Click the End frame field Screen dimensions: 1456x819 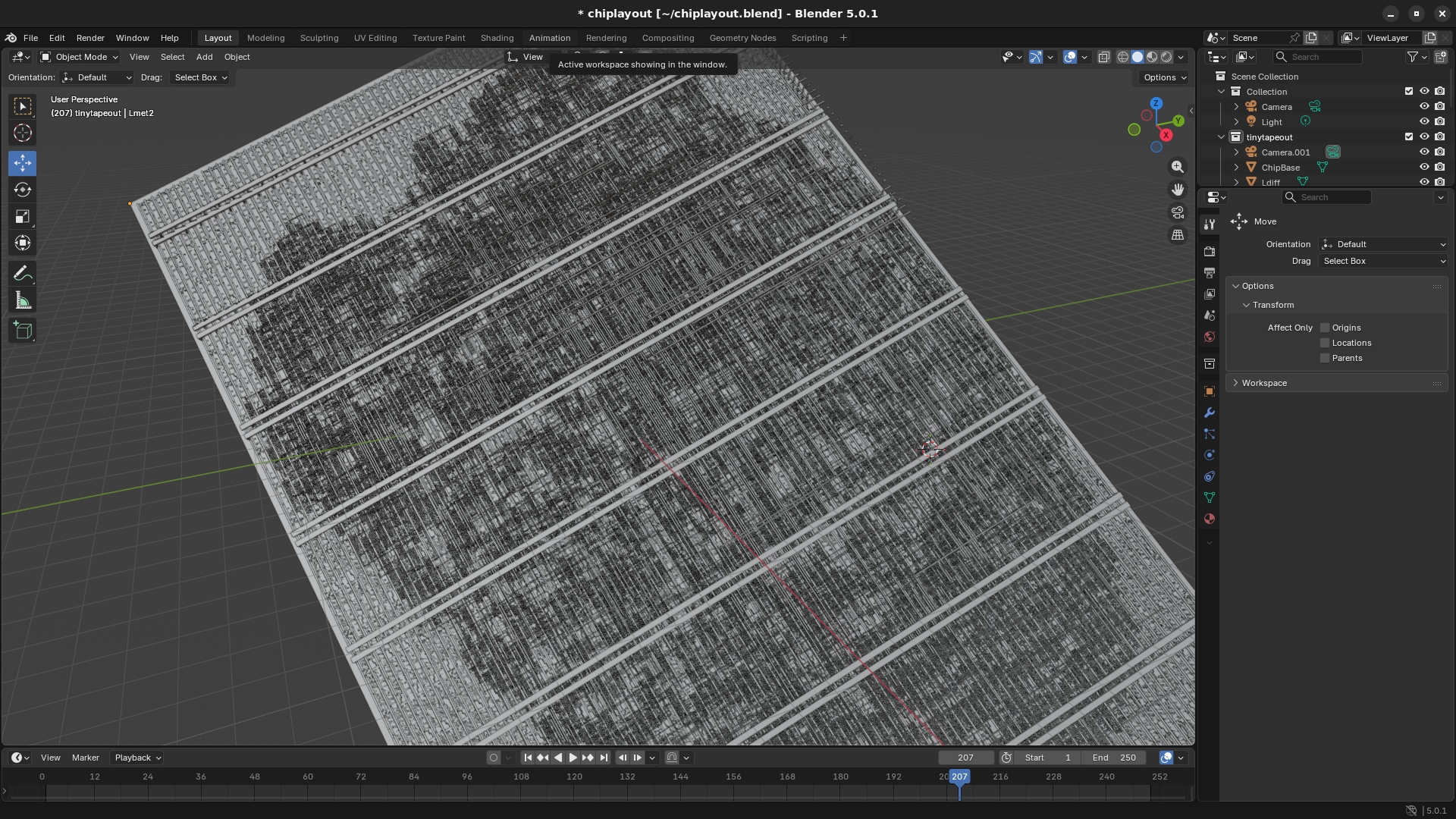(x=1114, y=758)
